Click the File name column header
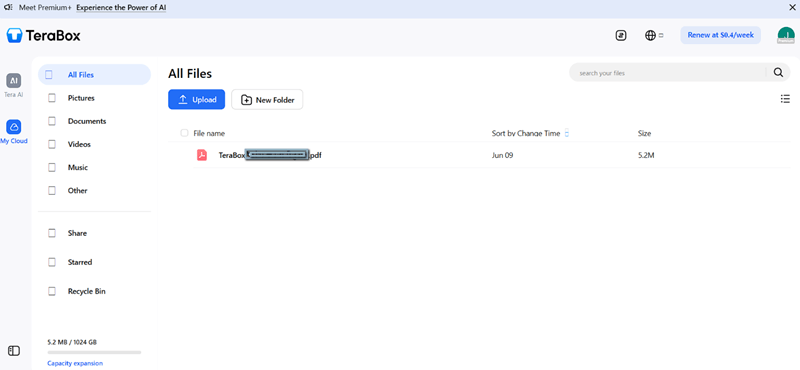 tap(209, 133)
